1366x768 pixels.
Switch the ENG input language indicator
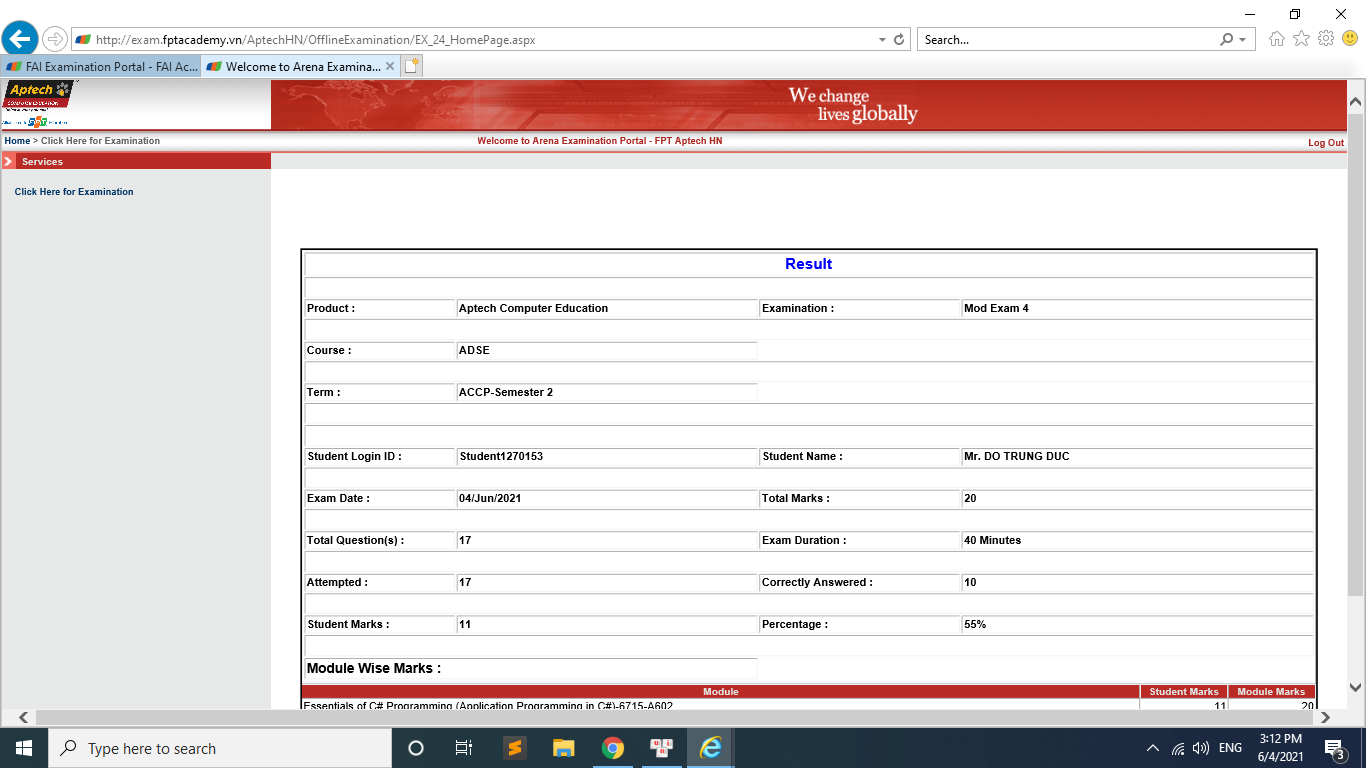(x=1231, y=748)
